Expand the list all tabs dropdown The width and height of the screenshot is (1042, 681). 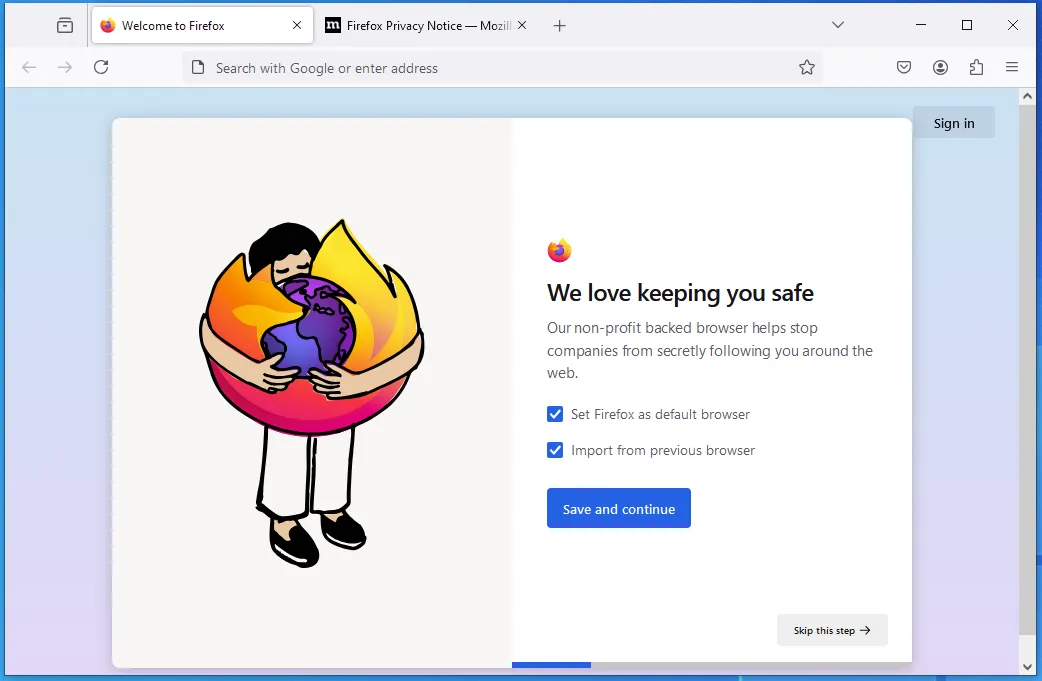838,25
